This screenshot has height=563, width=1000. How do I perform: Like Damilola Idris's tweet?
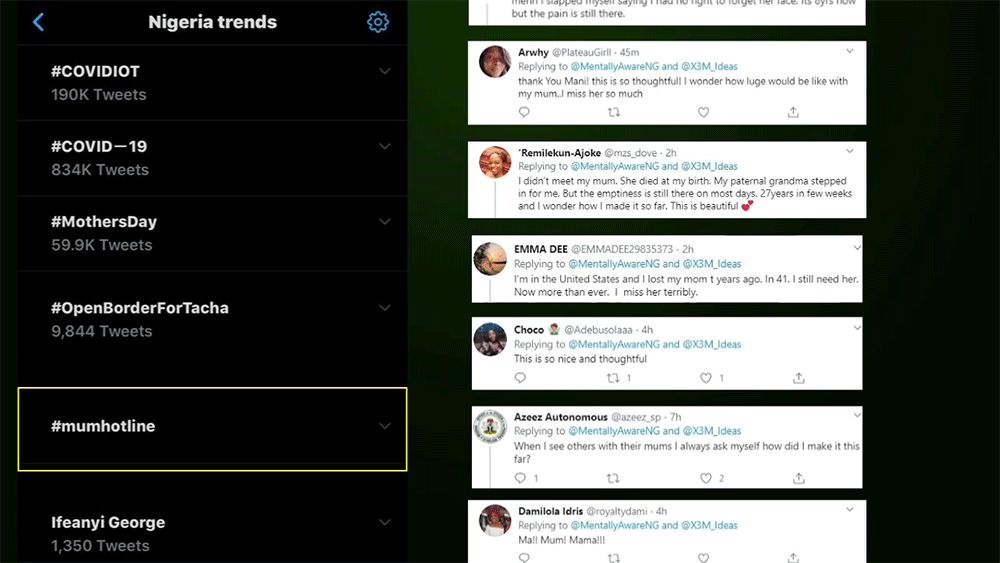tap(703, 558)
